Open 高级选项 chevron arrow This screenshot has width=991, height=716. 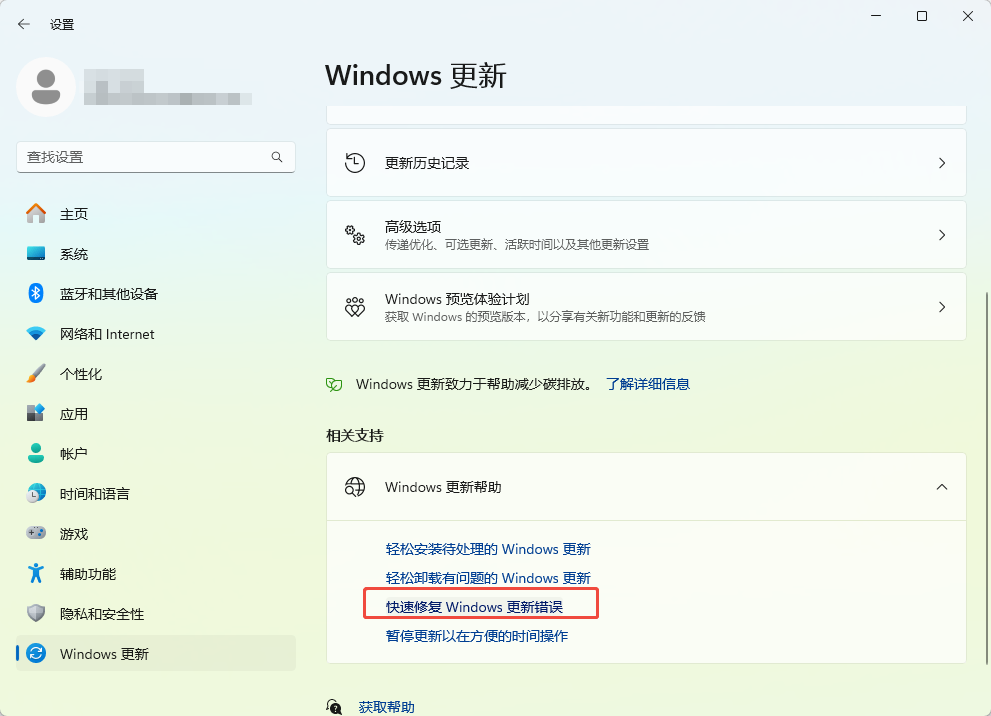click(x=942, y=234)
